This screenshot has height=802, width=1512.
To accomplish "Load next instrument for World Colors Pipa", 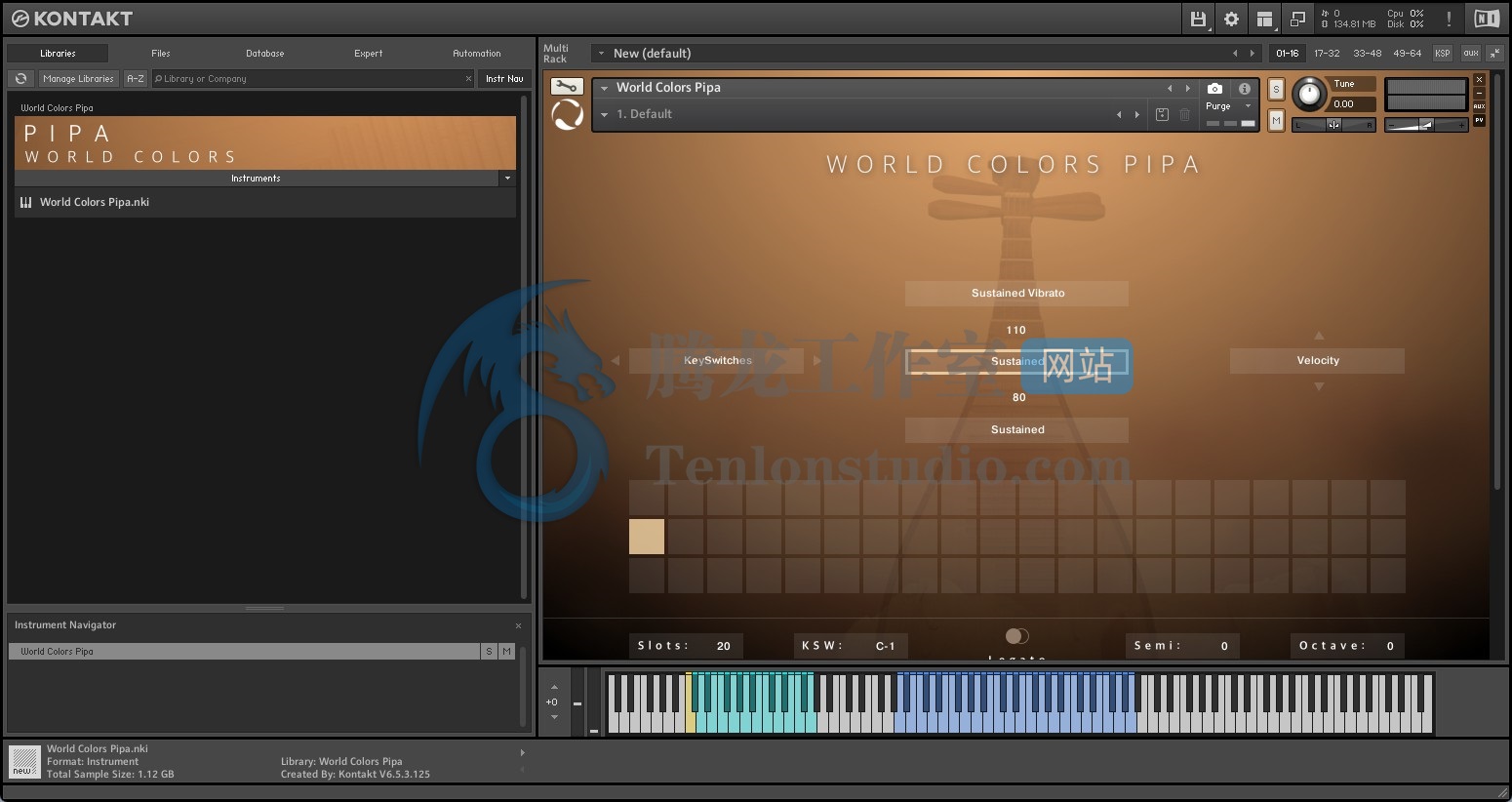I will click(1187, 88).
